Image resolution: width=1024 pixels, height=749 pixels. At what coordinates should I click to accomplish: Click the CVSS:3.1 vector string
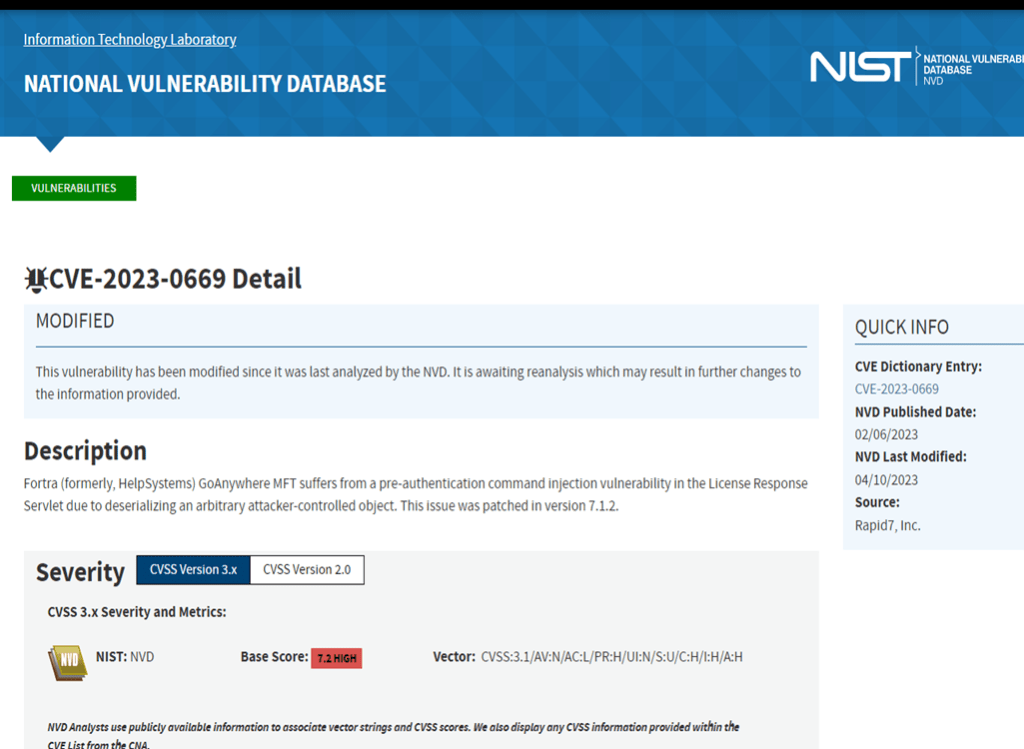click(x=612, y=657)
